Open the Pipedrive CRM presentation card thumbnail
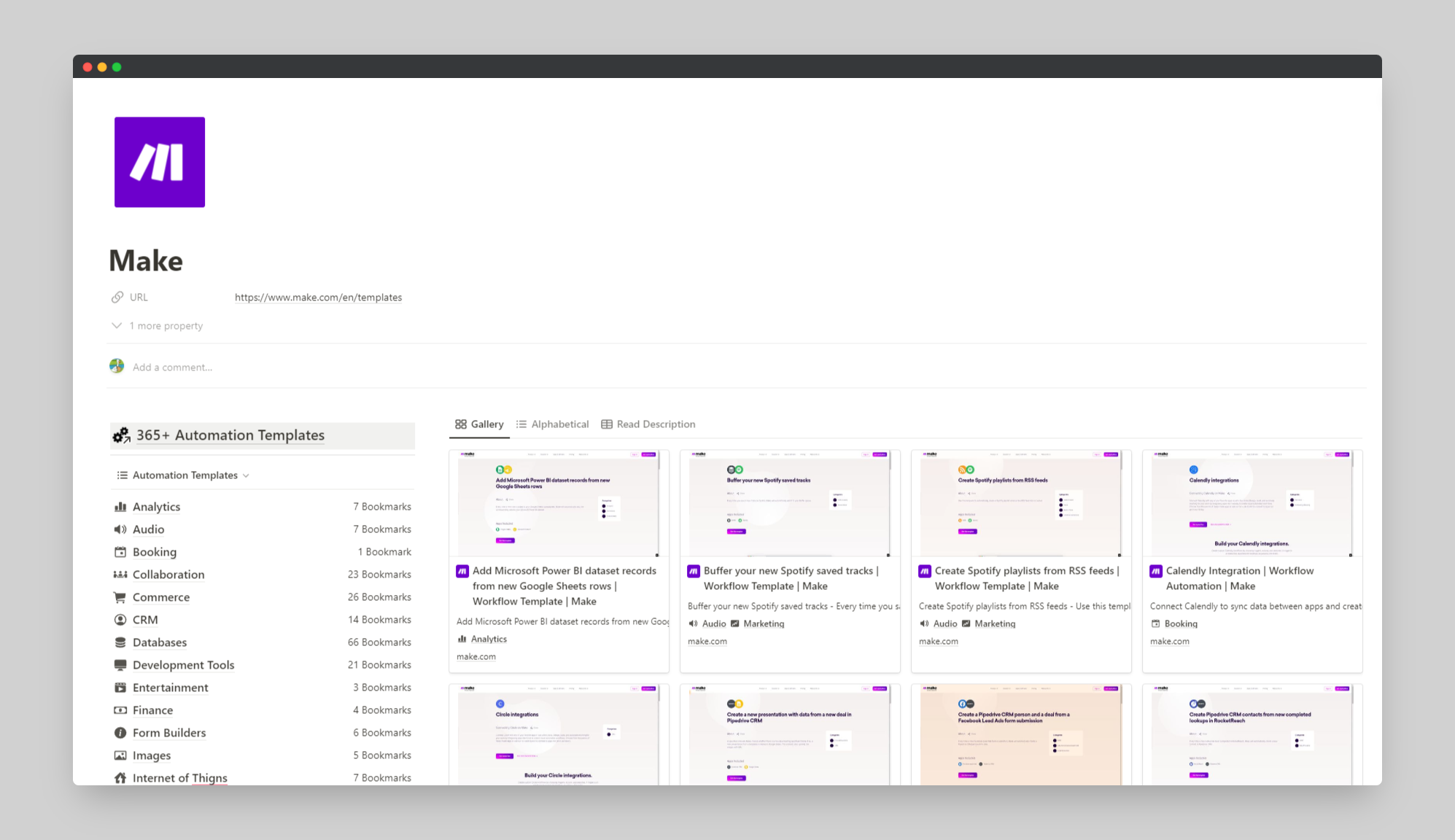This screenshot has height=840, width=1455. (x=790, y=735)
